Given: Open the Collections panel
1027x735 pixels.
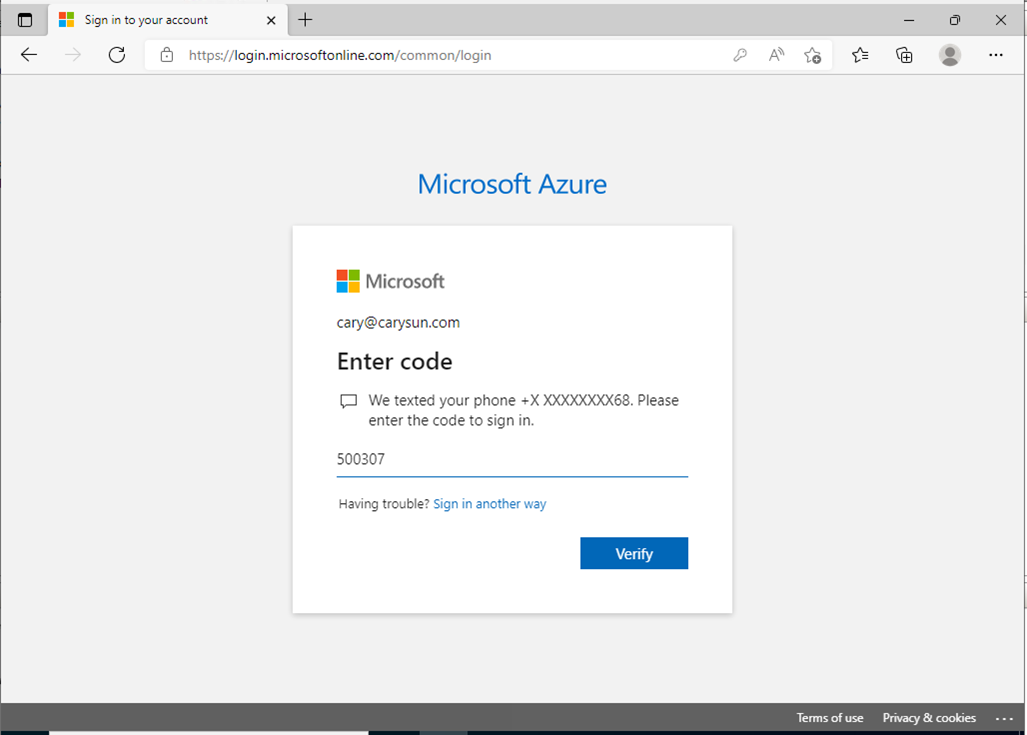Looking at the screenshot, I should pos(904,55).
